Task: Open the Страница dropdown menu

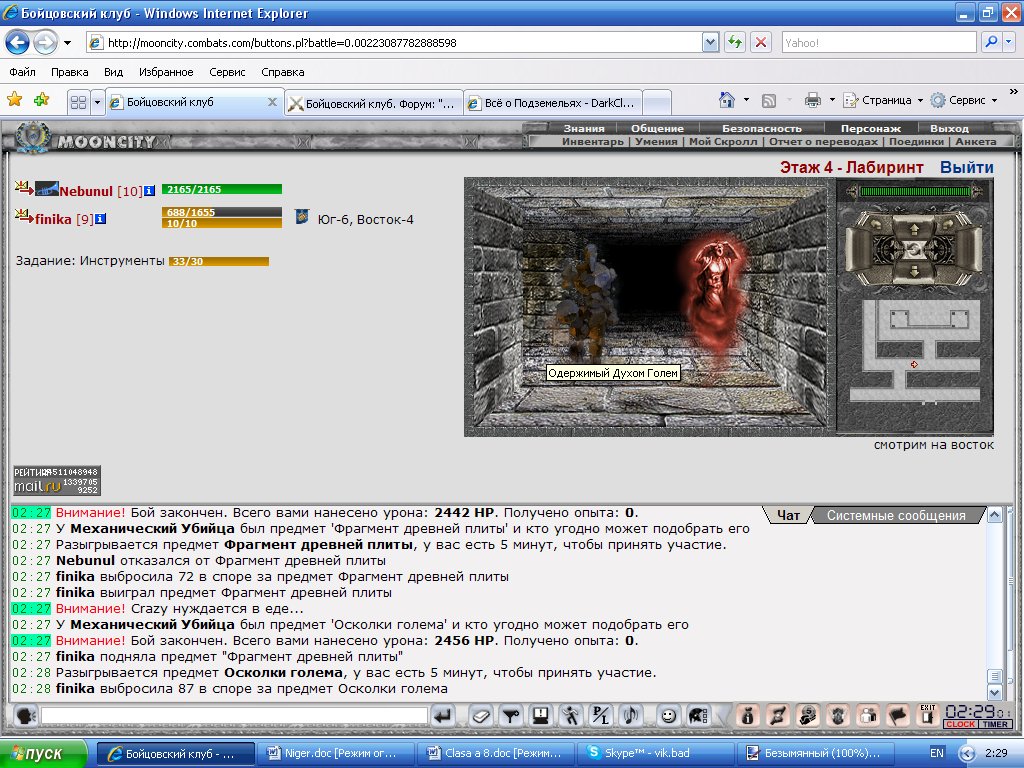Action: tap(883, 100)
